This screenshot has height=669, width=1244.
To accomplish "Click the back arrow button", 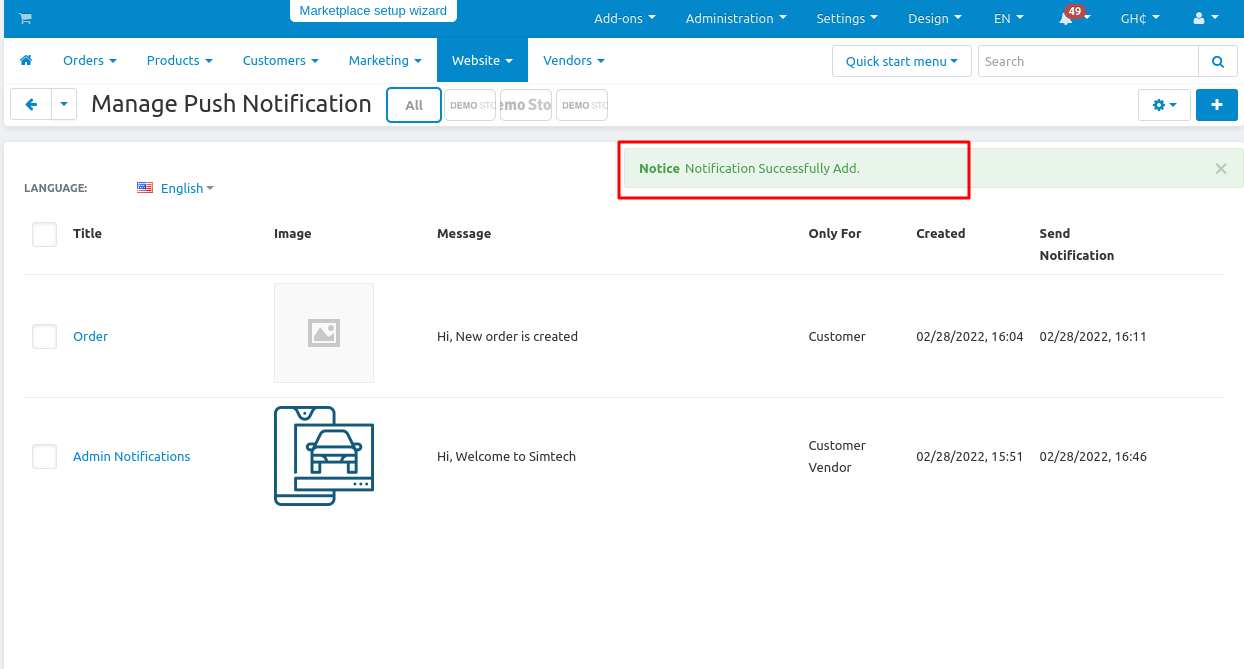I will coord(31,104).
